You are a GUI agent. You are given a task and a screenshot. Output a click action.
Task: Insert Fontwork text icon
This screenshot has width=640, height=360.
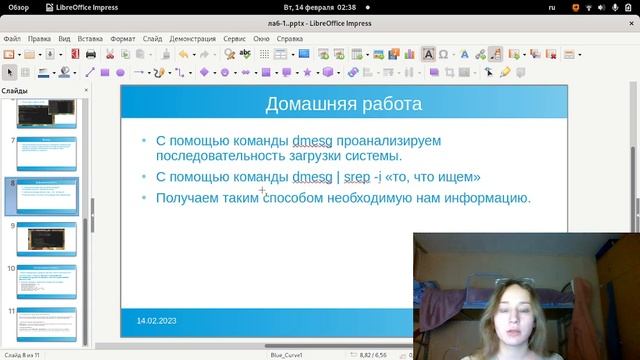tap(464, 54)
